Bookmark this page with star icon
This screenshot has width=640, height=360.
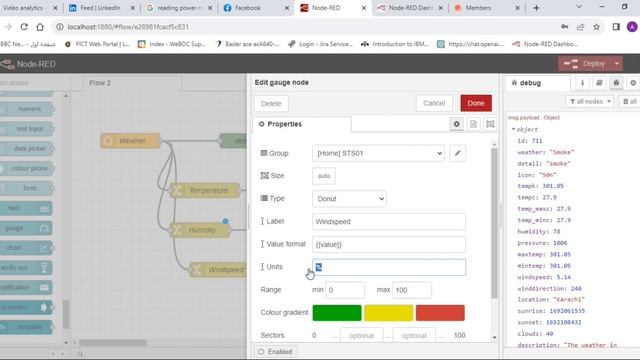[x=596, y=27]
